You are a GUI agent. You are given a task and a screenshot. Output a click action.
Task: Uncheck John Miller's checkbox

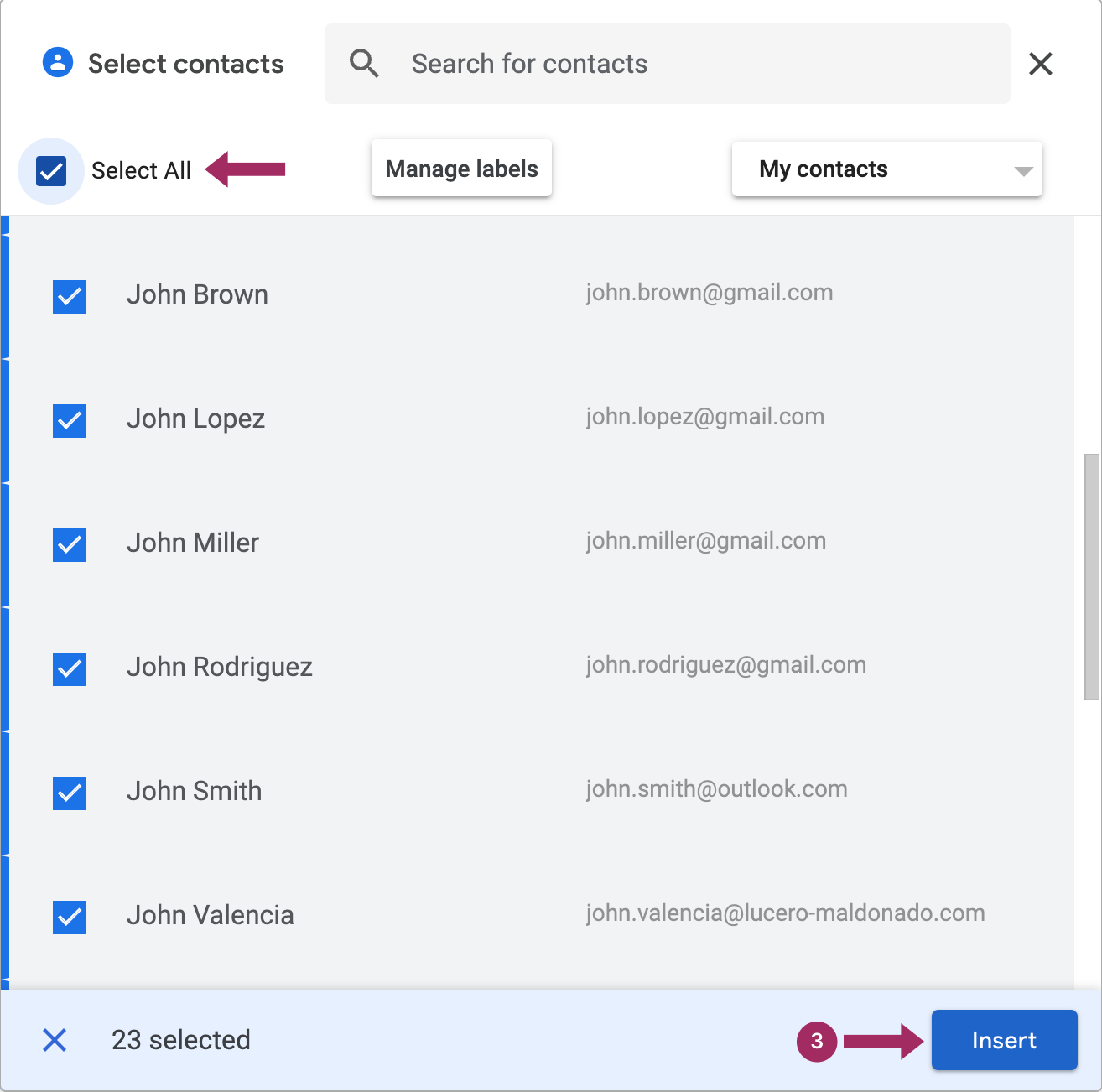[70, 545]
